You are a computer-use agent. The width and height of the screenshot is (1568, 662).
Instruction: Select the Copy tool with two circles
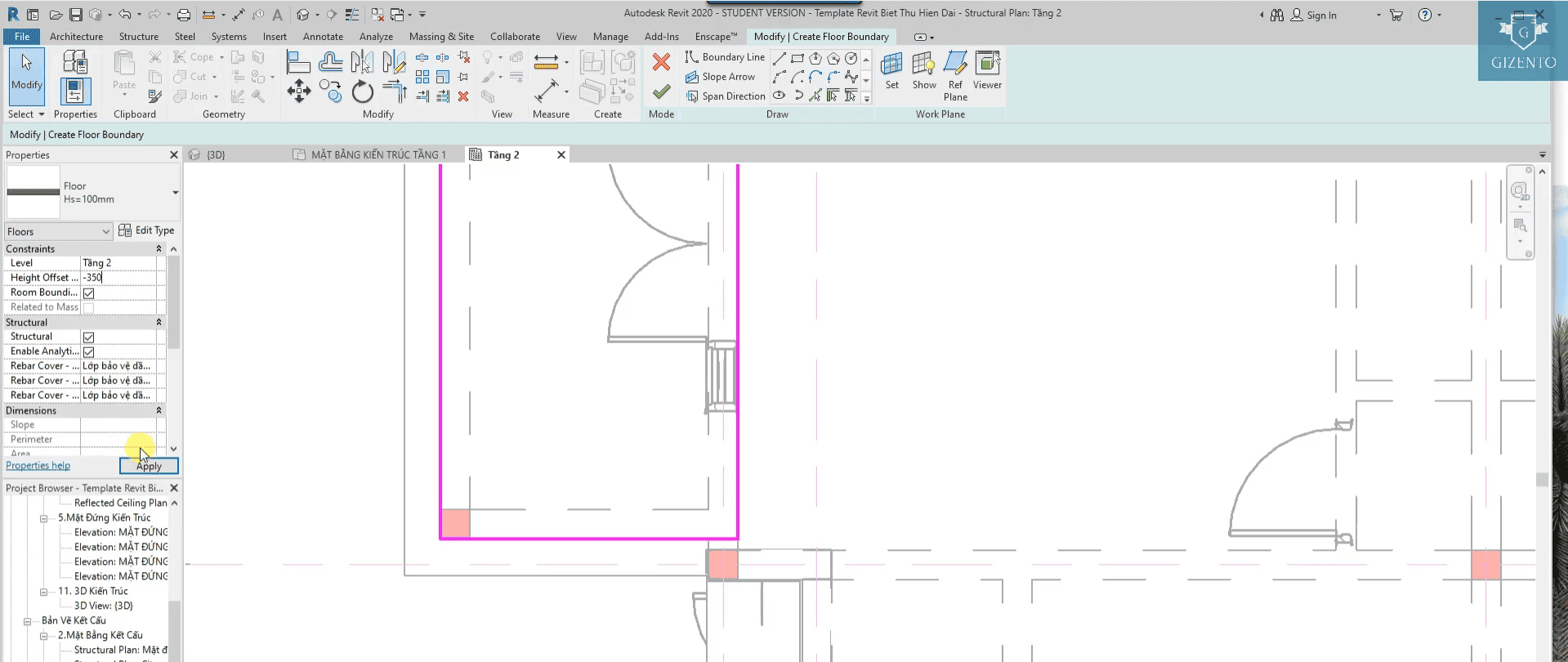point(331,91)
